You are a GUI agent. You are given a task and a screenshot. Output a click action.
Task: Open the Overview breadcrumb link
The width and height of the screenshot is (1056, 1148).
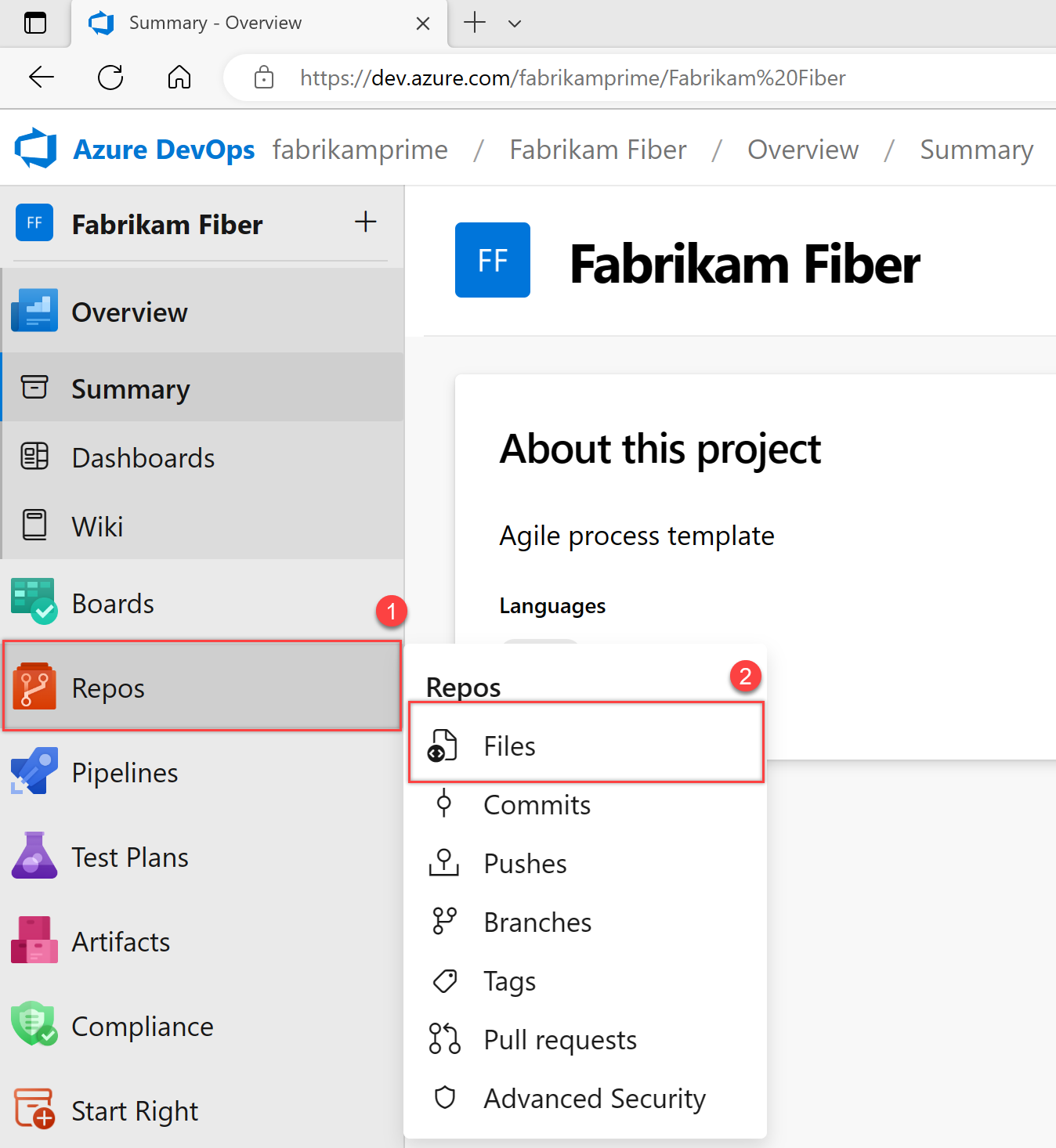802,150
